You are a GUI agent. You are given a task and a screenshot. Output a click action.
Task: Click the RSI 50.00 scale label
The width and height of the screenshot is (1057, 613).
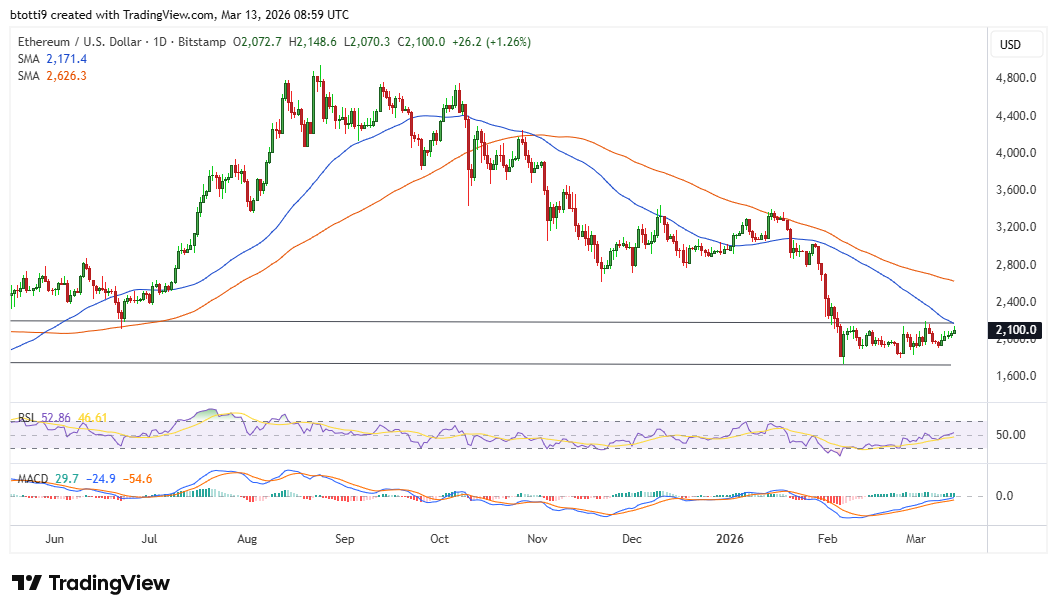click(x=1010, y=435)
